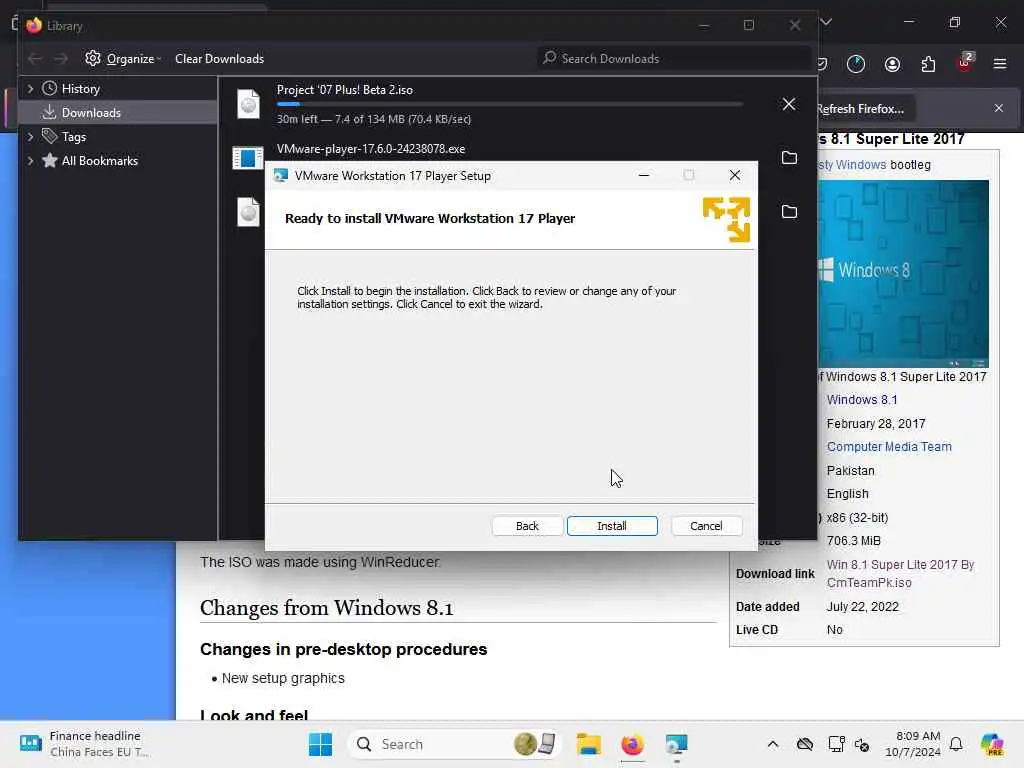Open the Windows 8.1 link on page

coord(861,400)
